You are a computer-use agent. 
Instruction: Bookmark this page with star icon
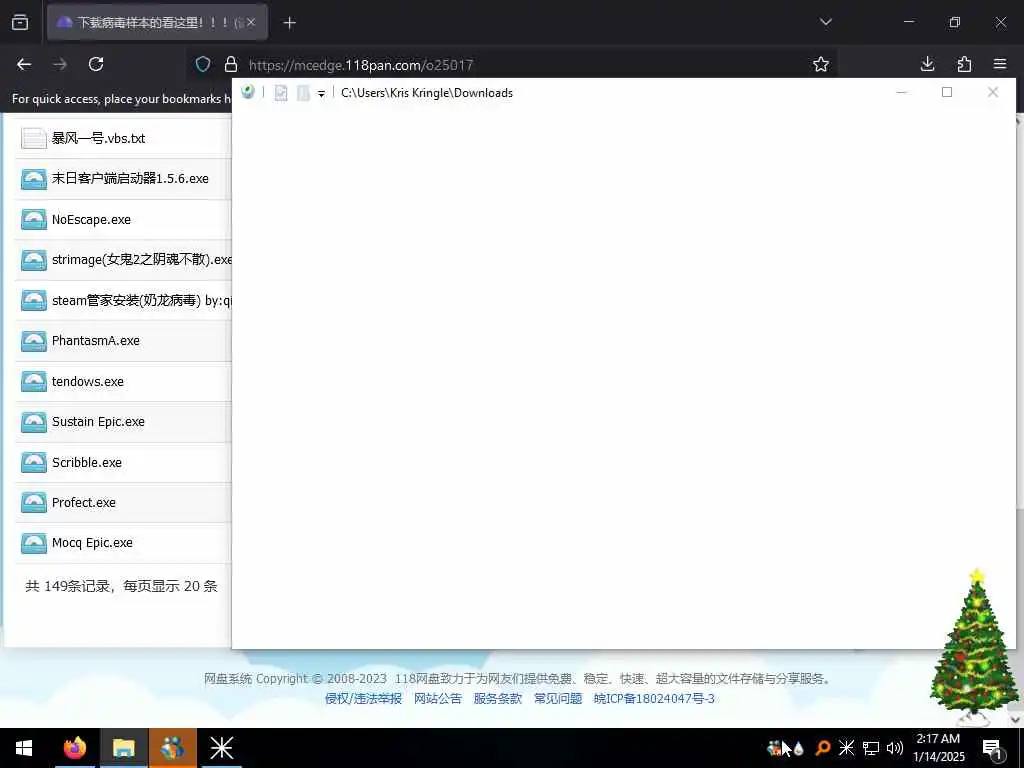pos(821,64)
